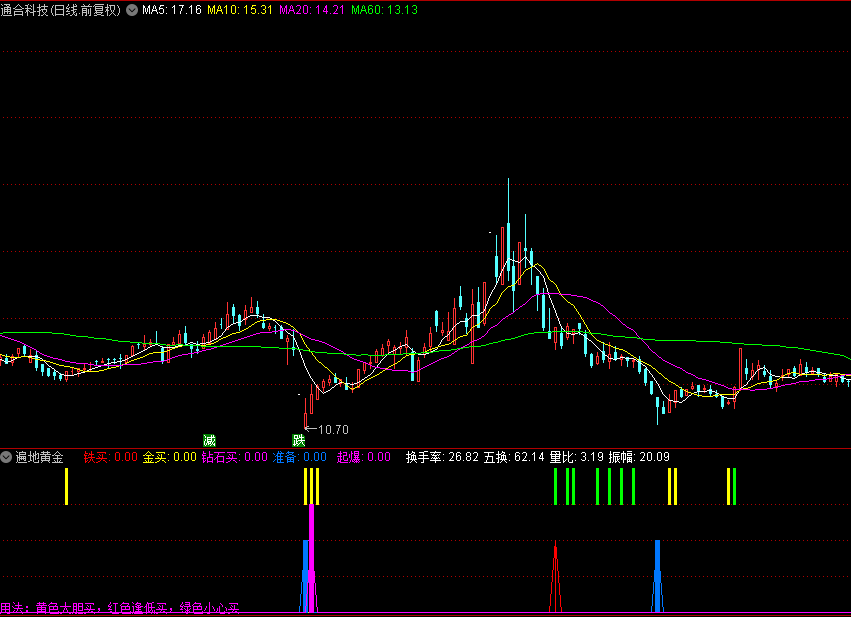Click the MA20: 14.21 value
This screenshot has width=851, height=617.
pos(312,10)
